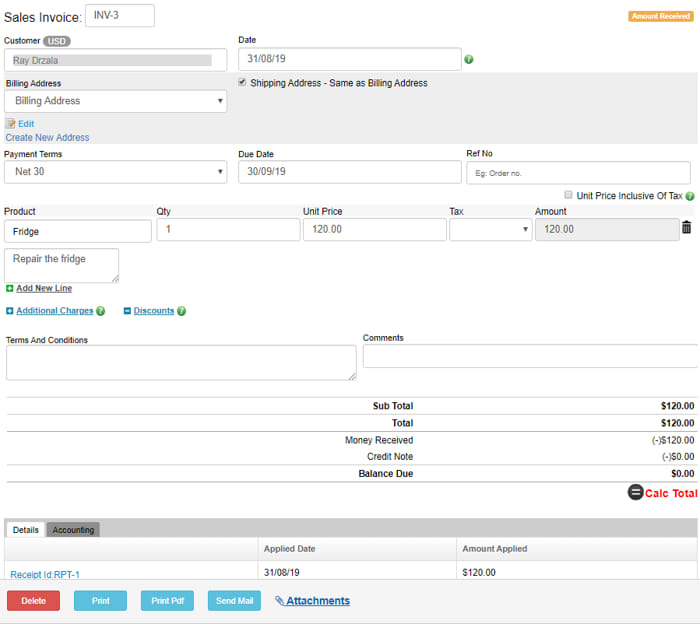Image resolution: width=700 pixels, height=624 pixels.
Task: Click Create New Address link
Action: [x=47, y=137]
